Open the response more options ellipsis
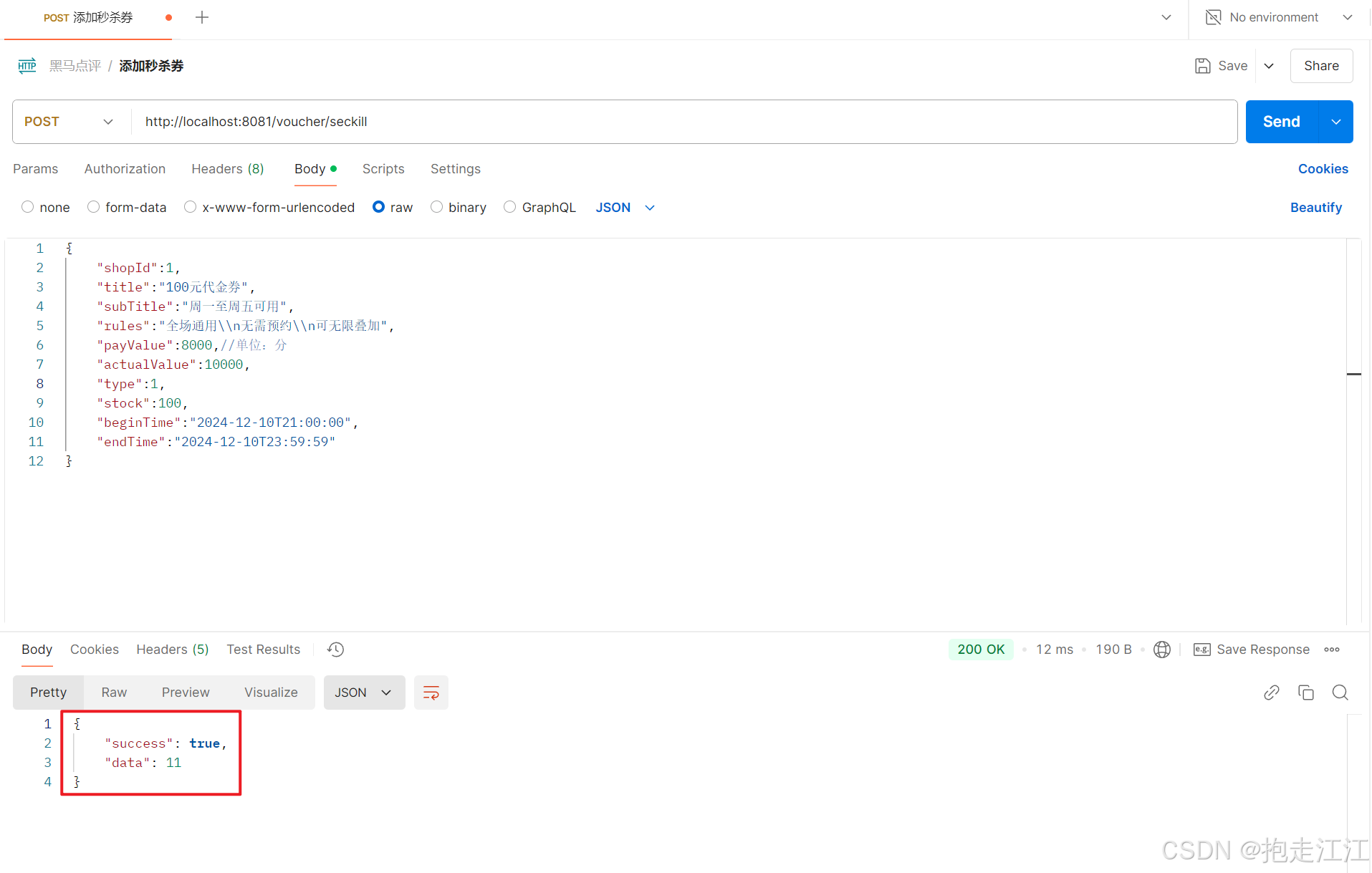 (1332, 650)
